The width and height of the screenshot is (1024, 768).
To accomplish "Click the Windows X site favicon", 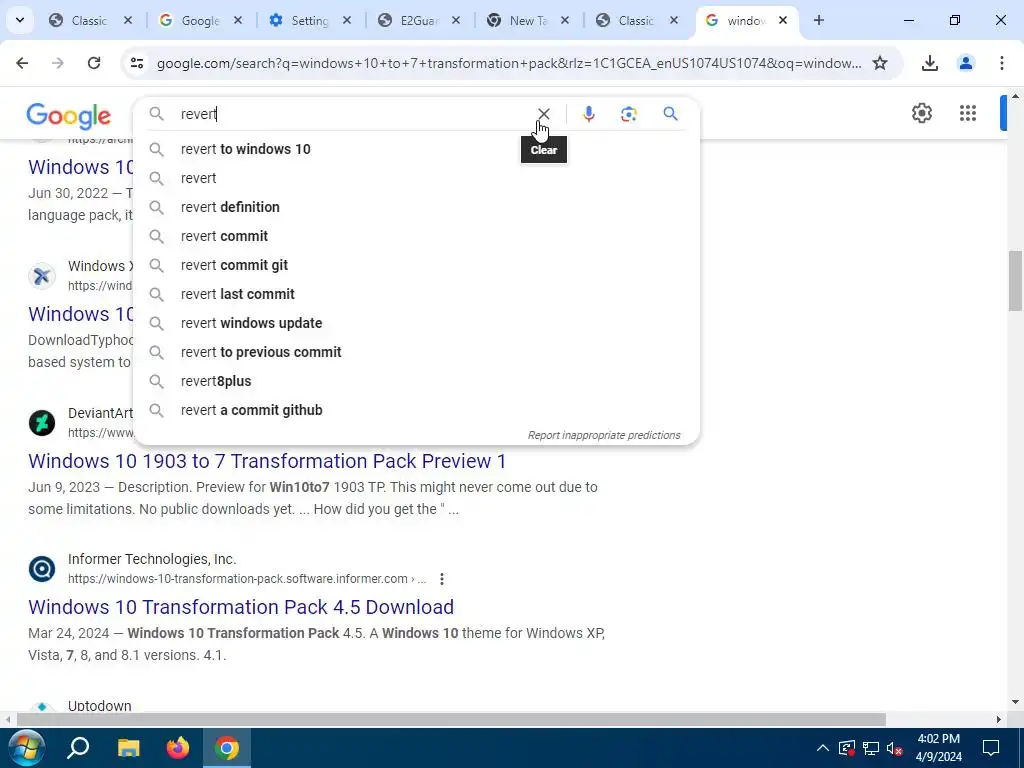I will coord(42,276).
